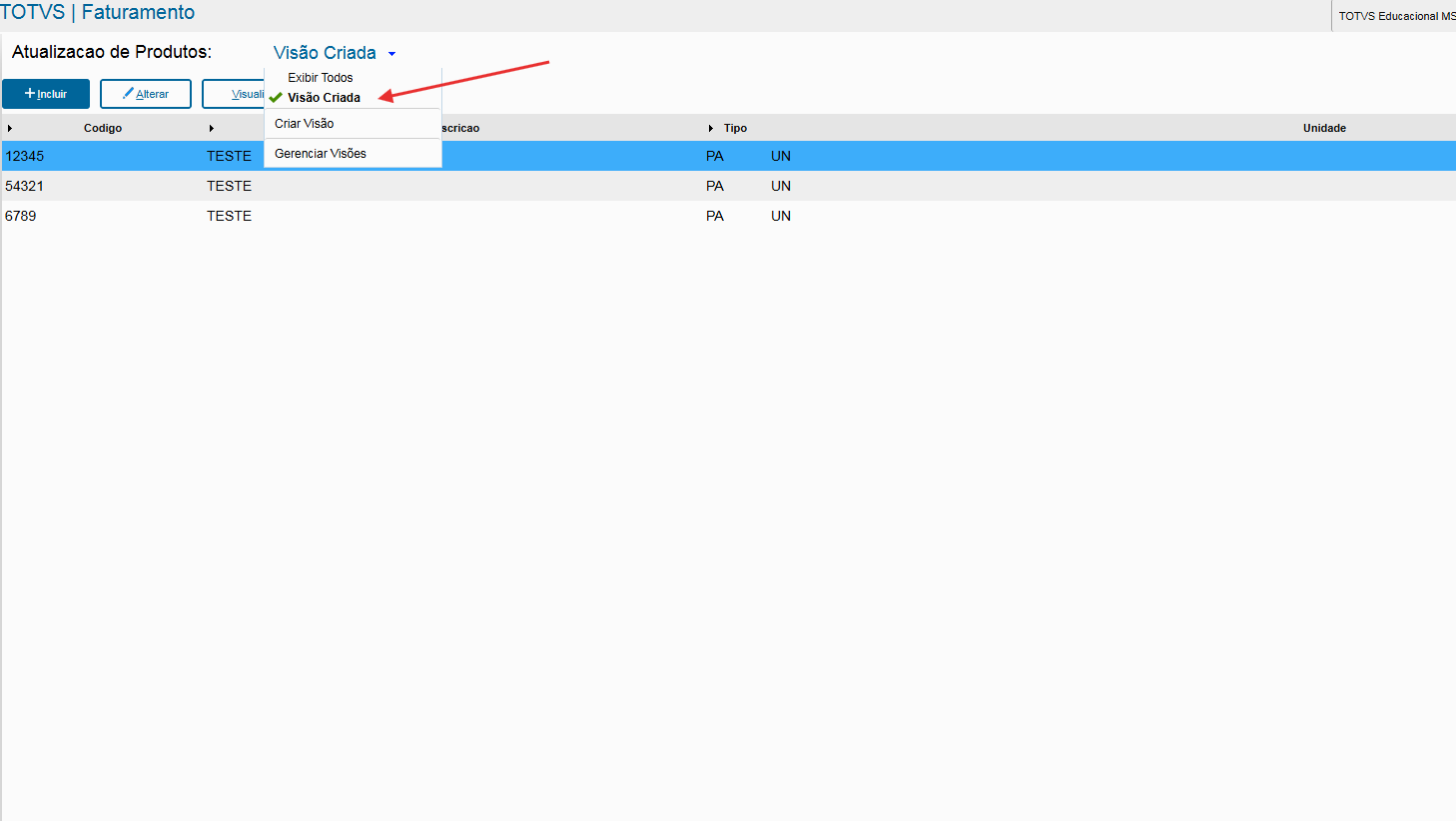Click the green checkmark beside Visão Criada

(x=276, y=98)
